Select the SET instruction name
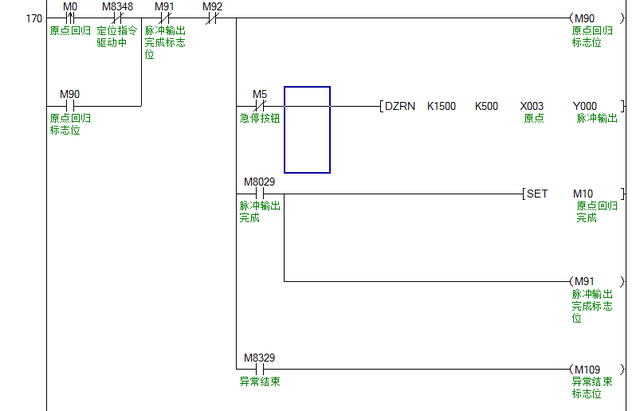 (537, 194)
